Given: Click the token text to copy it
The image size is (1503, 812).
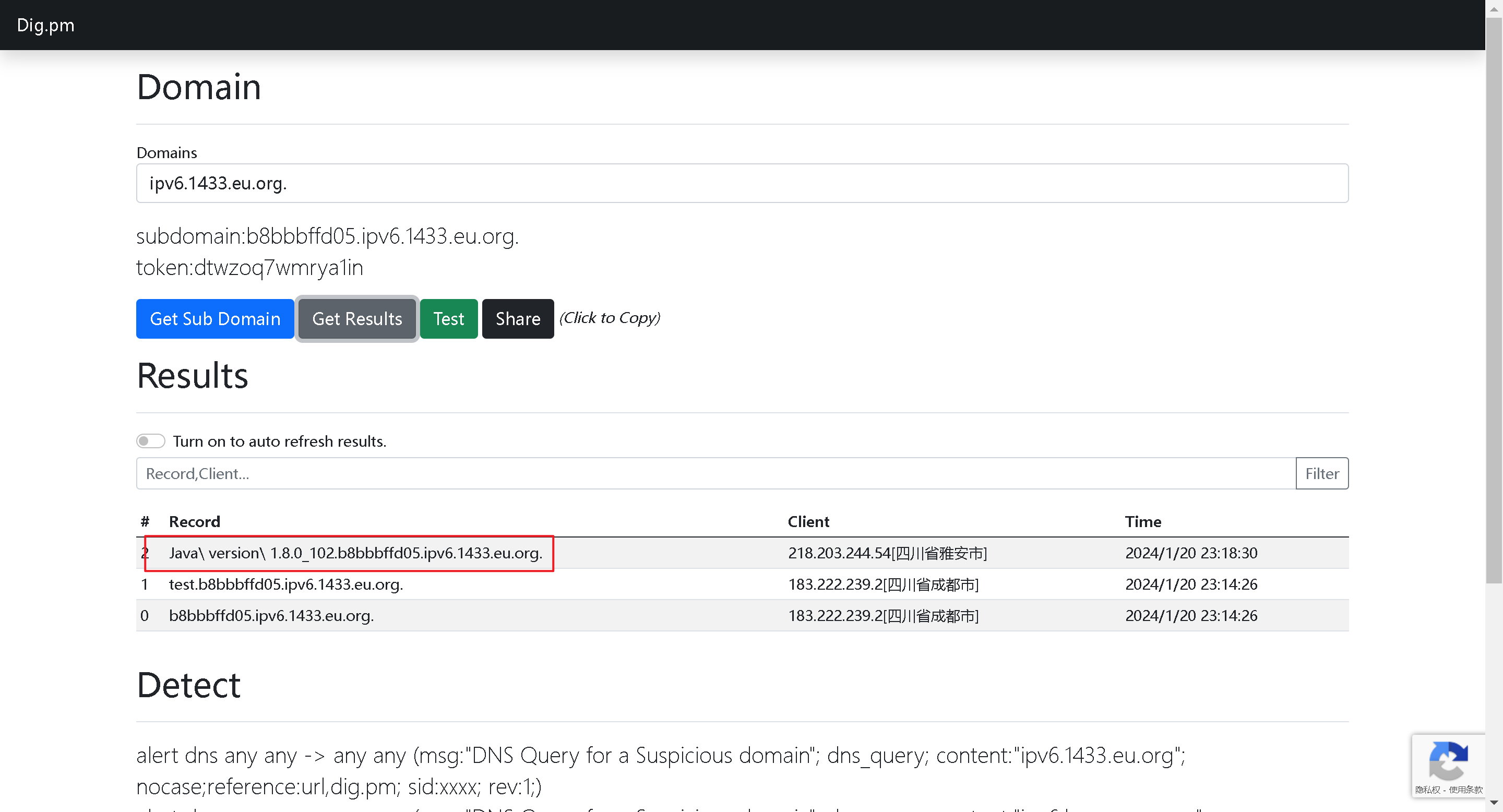Looking at the screenshot, I should 250,268.
